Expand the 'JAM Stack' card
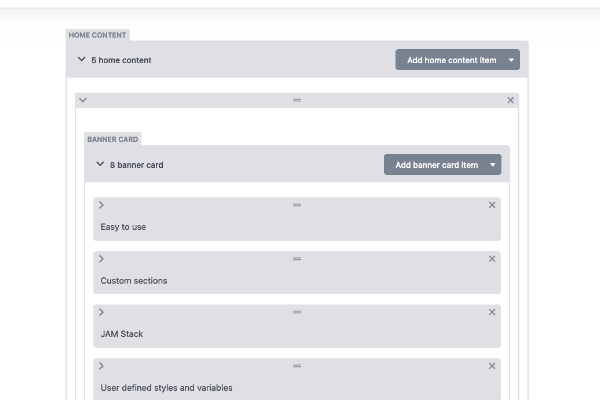 tap(102, 312)
